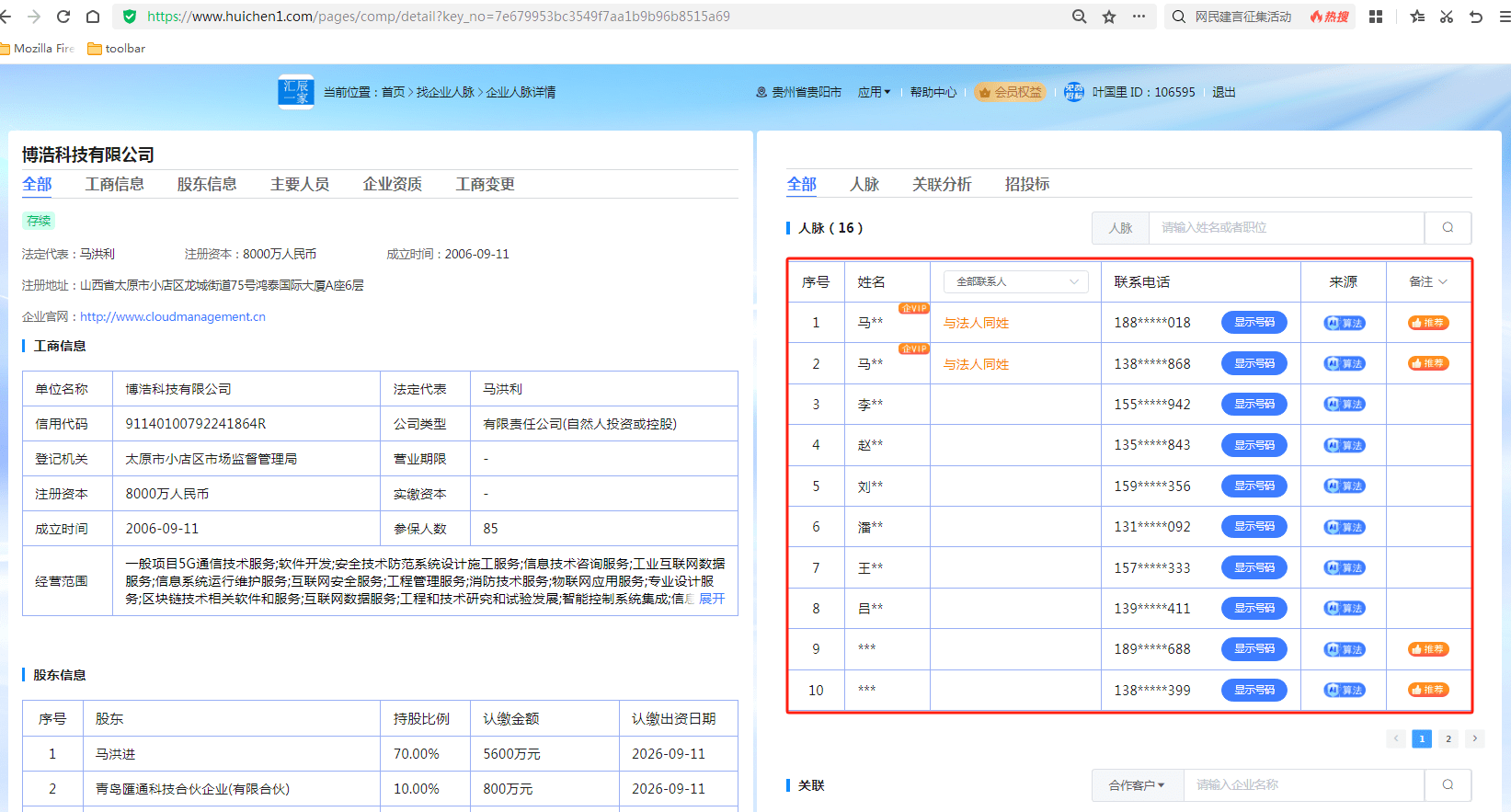
Task: Switch to 招投标 tab
Action: pos(1027,184)
